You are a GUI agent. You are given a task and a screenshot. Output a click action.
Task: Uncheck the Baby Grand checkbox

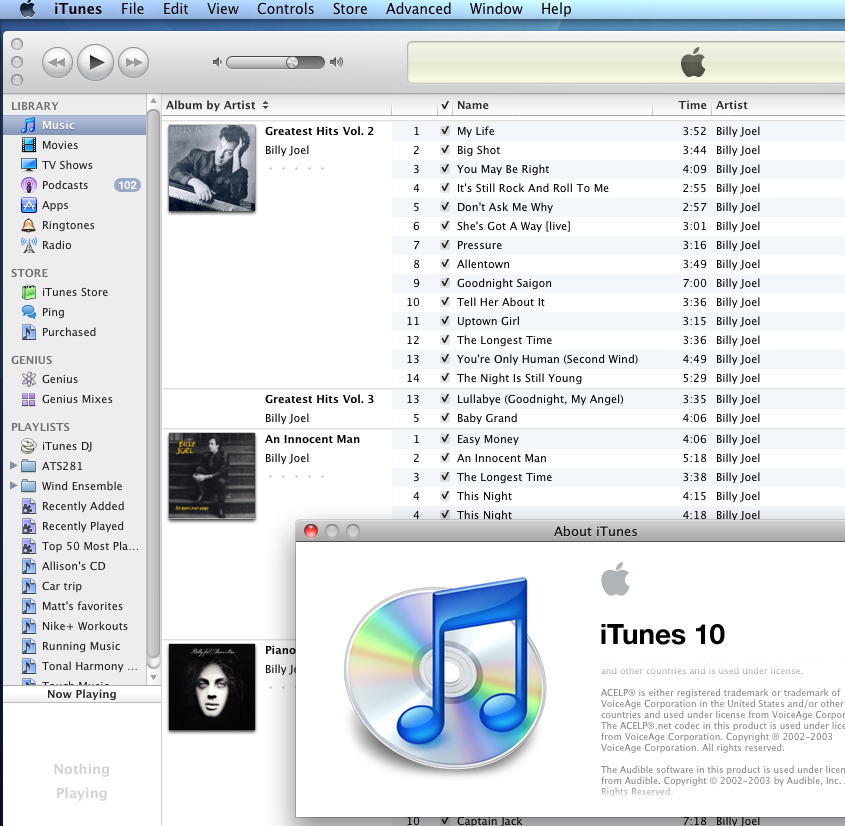(x=445, y=418)
